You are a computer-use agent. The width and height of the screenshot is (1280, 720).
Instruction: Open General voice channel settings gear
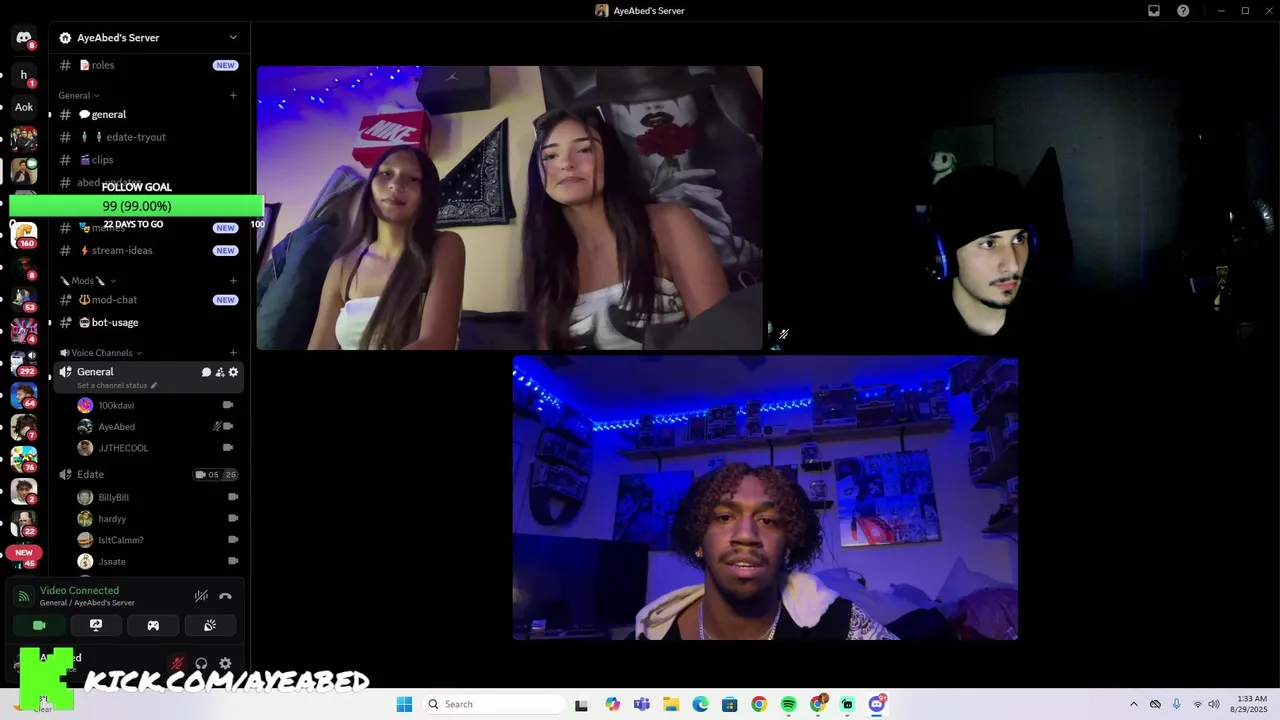click(234, 372)
